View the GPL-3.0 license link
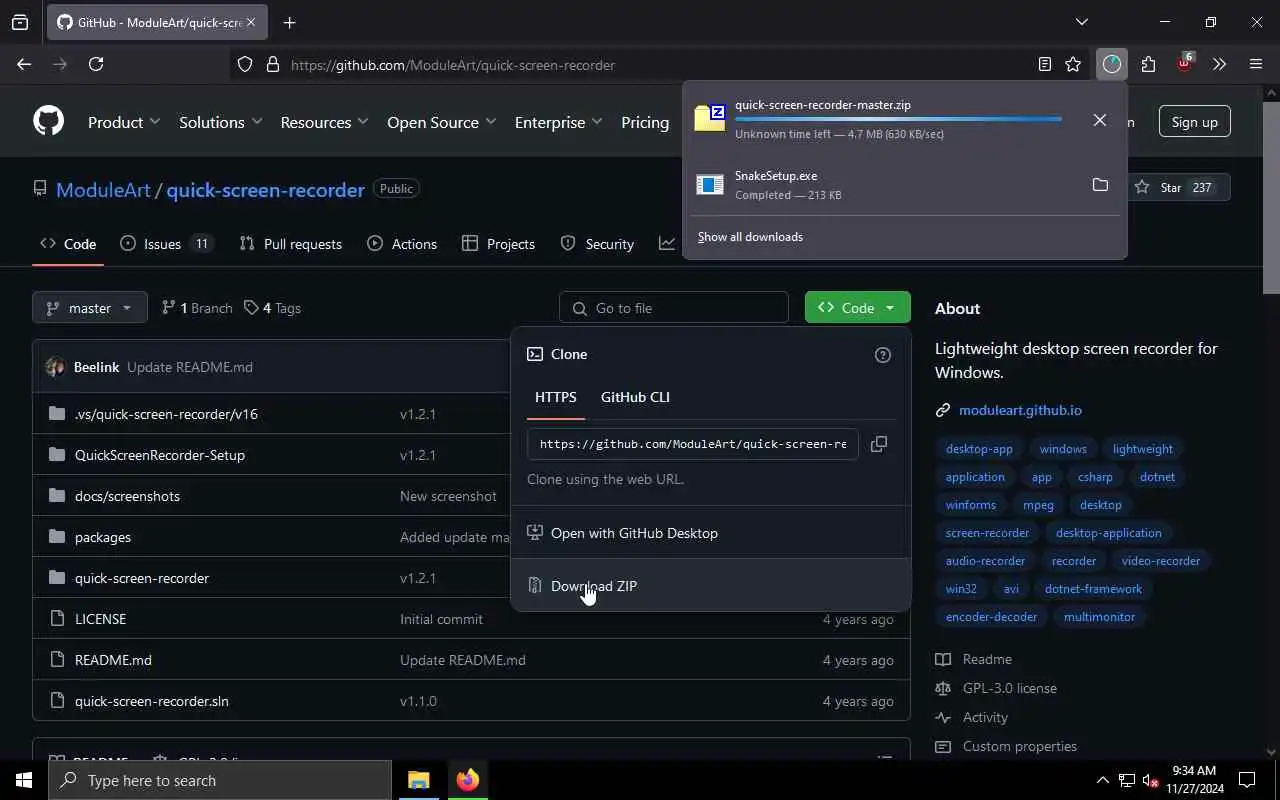Viewport: 1280px width, 800px height. (1009, 688)
